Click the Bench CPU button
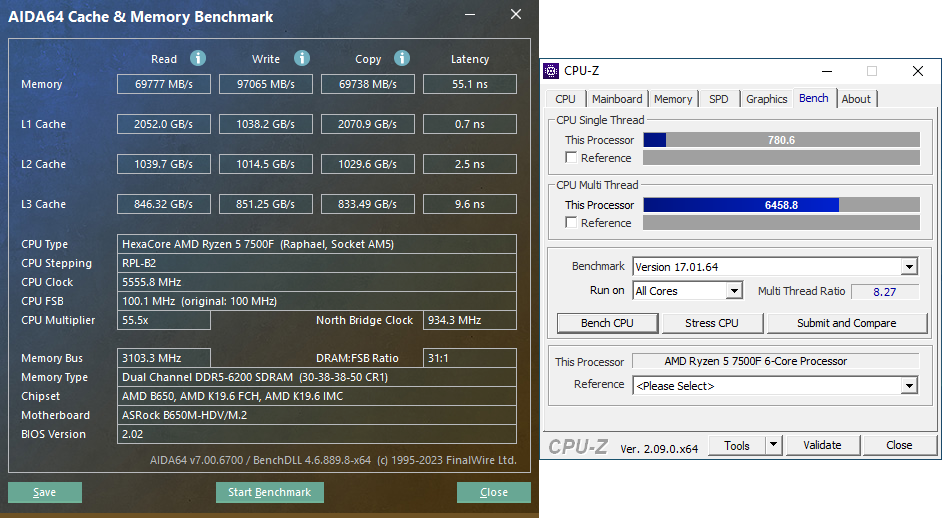This screenshot has height=518, width=942. [x=607, y=323]
